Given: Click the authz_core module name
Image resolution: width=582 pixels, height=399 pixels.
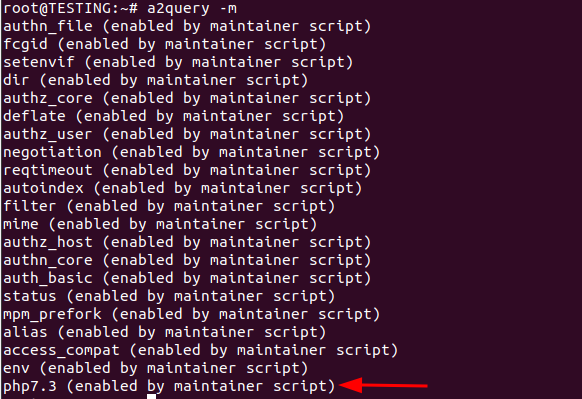Looking at the screenshot, I should point(48,98).
